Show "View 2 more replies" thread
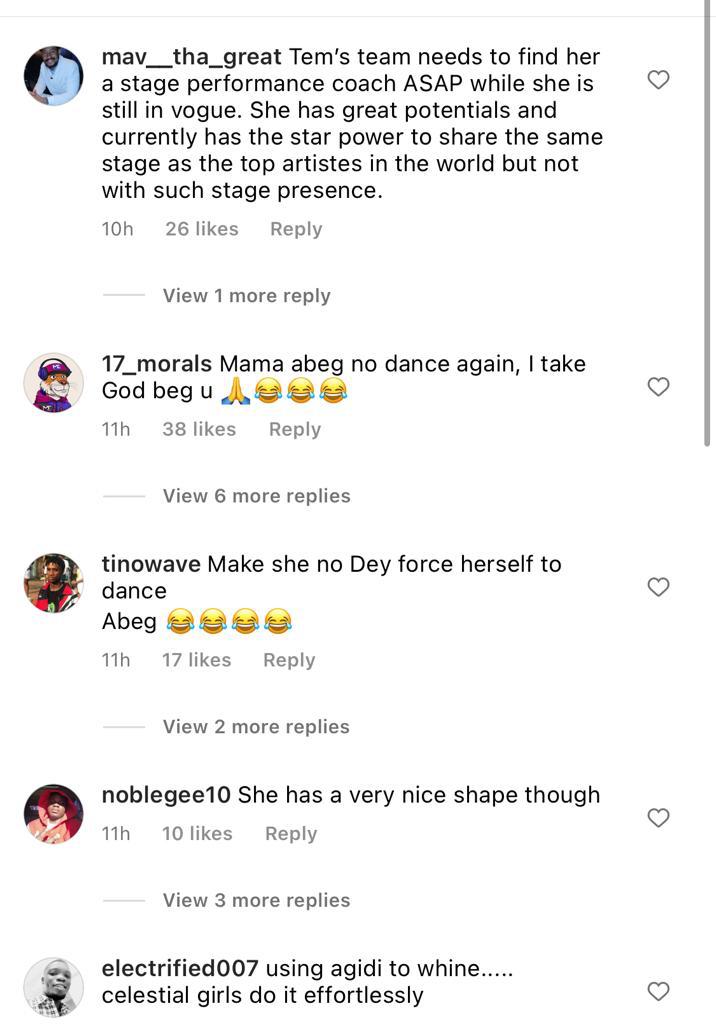The height and width of the screenshot is (1024, 716). click(256, 727)
